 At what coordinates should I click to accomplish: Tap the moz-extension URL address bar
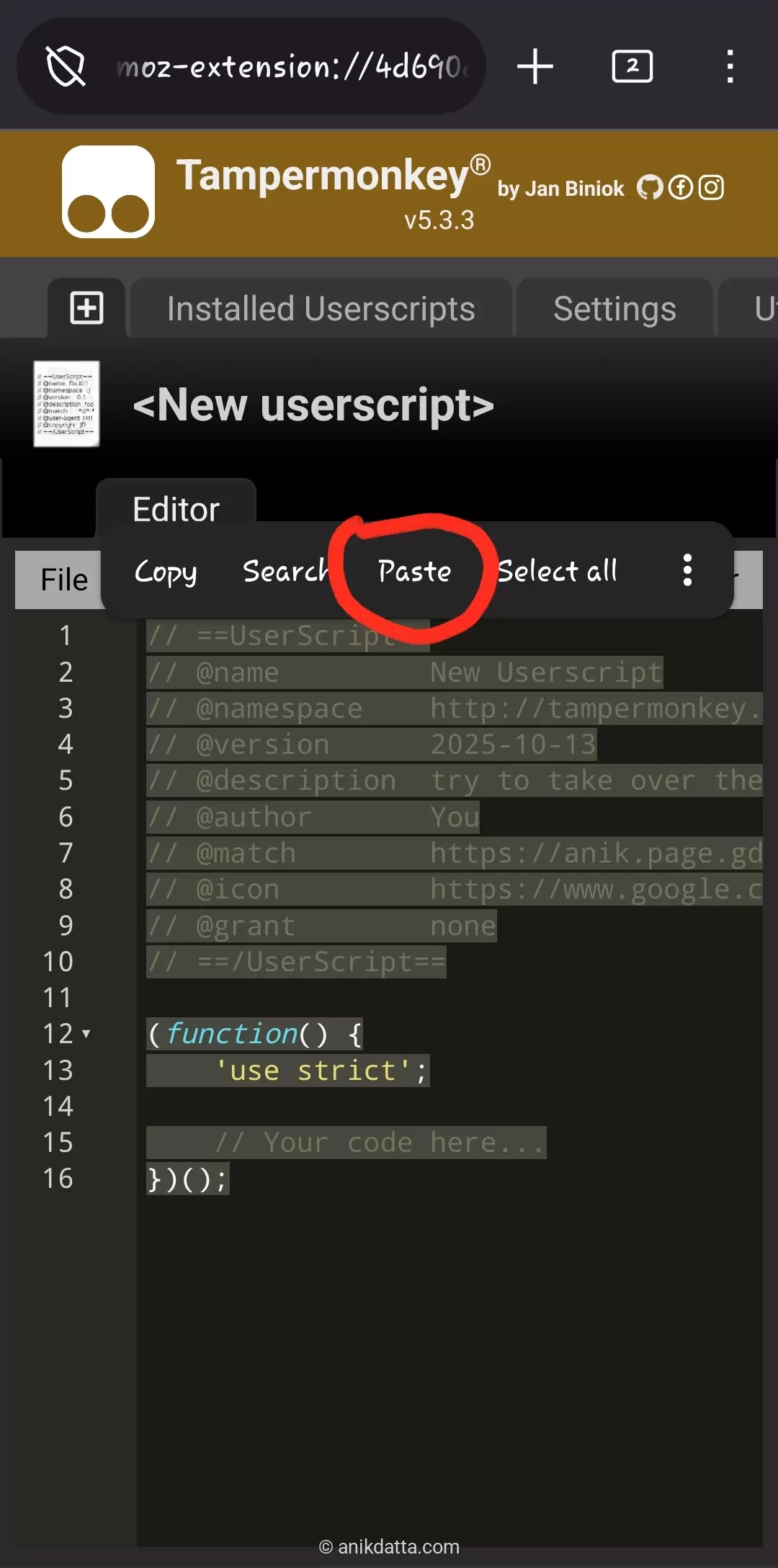coord(292,66)
